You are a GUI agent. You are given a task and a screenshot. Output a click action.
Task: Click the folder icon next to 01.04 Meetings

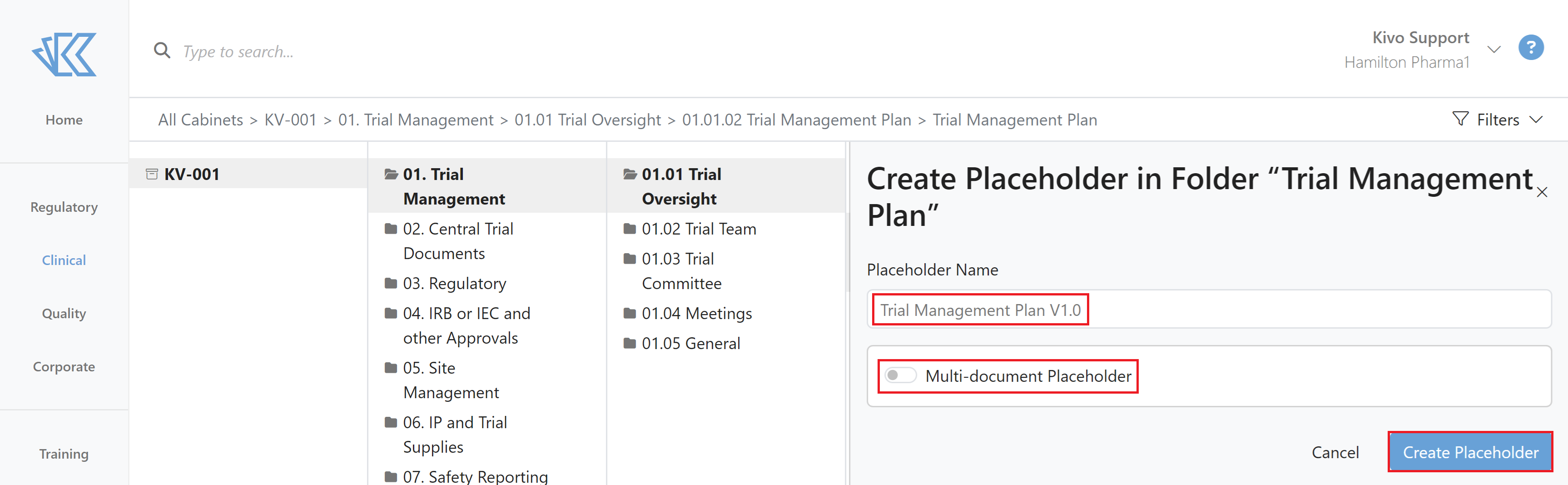tap(630, 313)
